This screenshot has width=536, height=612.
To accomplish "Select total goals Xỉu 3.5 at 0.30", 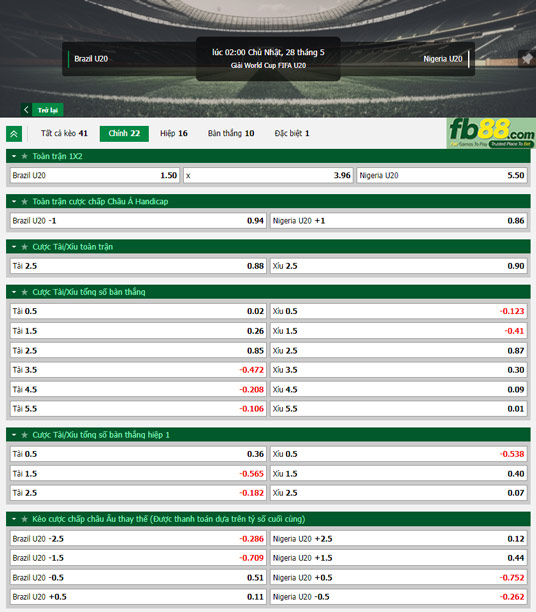I will click(x=399, y=370).
